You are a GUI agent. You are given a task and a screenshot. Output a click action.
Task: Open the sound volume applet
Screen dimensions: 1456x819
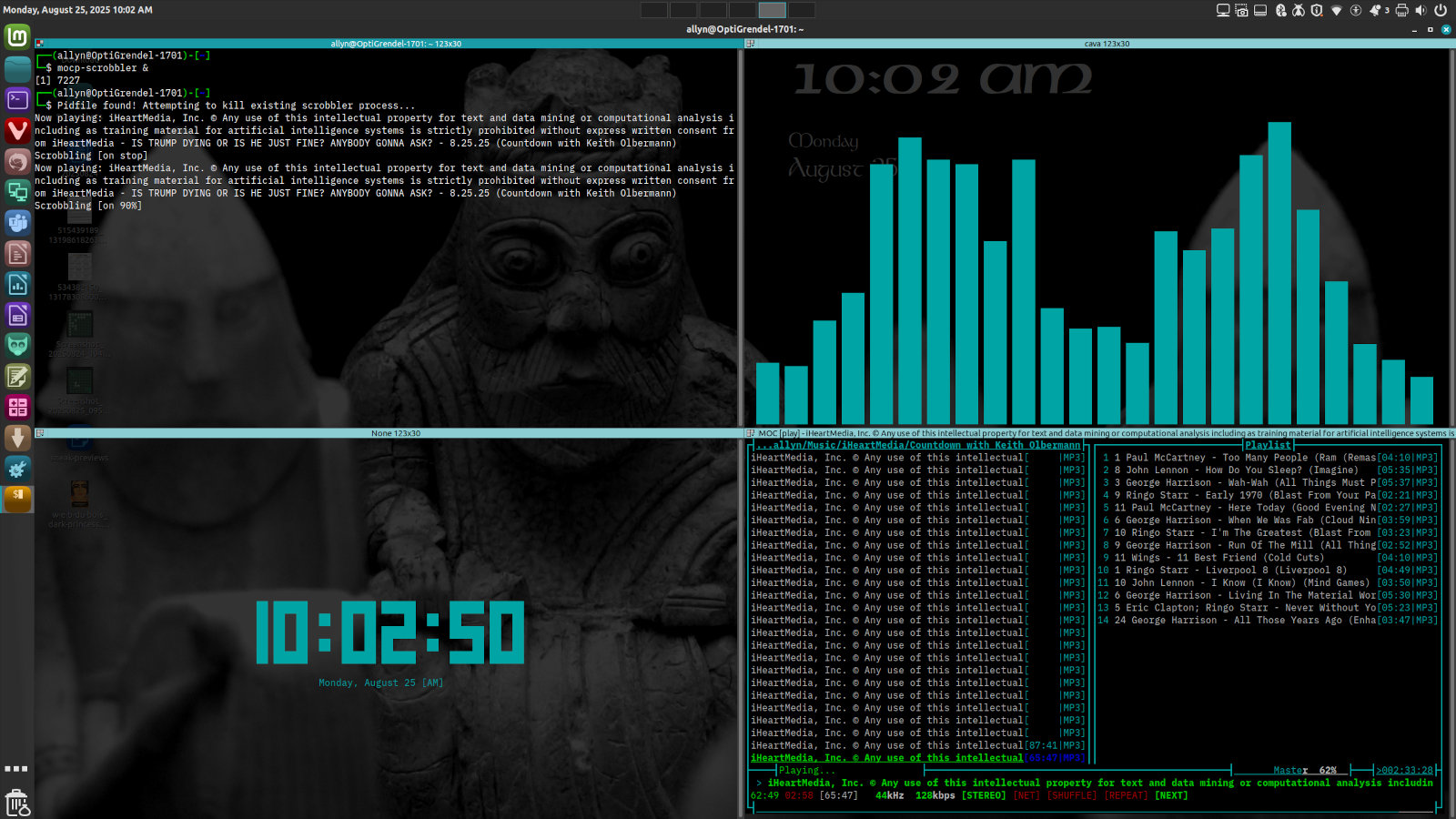pos(1420,10)
